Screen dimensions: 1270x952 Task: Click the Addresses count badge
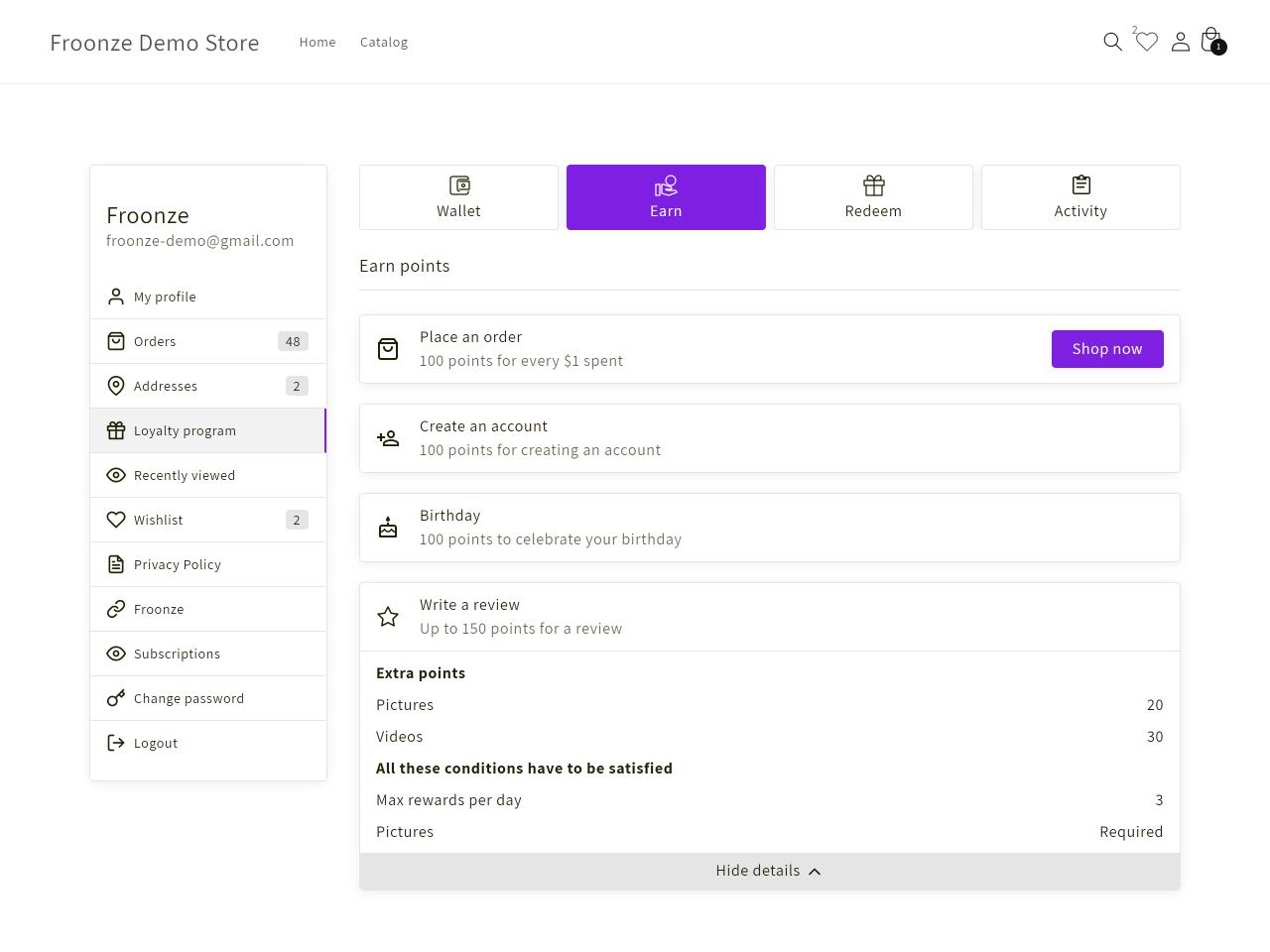click(x=297, y=386)
